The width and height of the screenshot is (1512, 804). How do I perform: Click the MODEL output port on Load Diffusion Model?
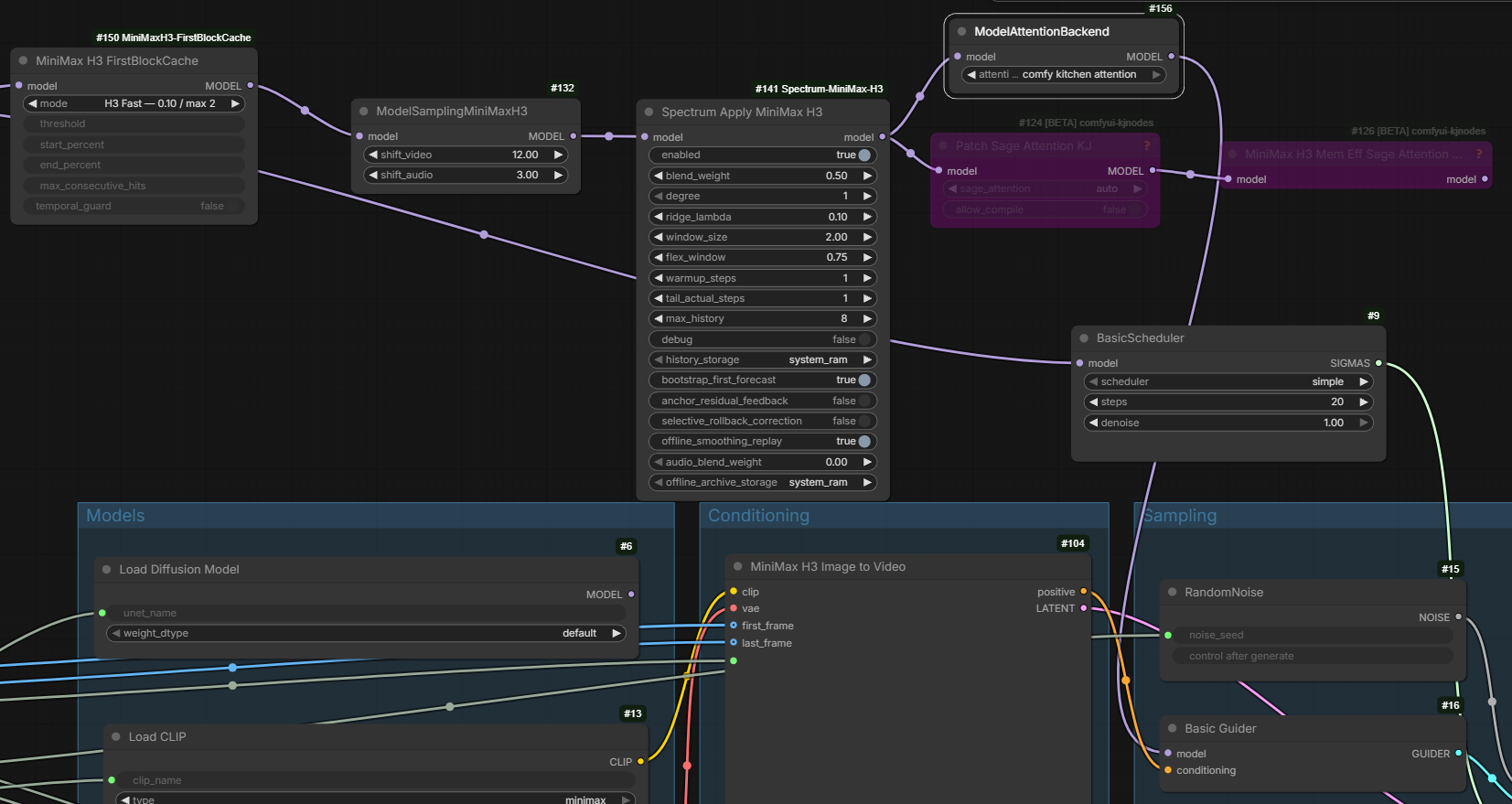pos(631,595)
